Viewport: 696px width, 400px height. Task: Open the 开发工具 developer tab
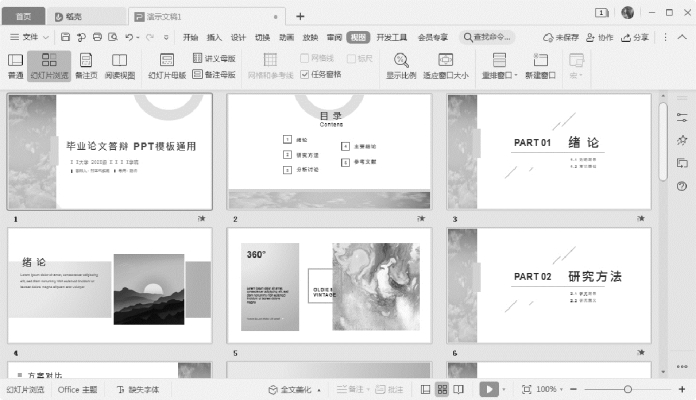(392, 37)
